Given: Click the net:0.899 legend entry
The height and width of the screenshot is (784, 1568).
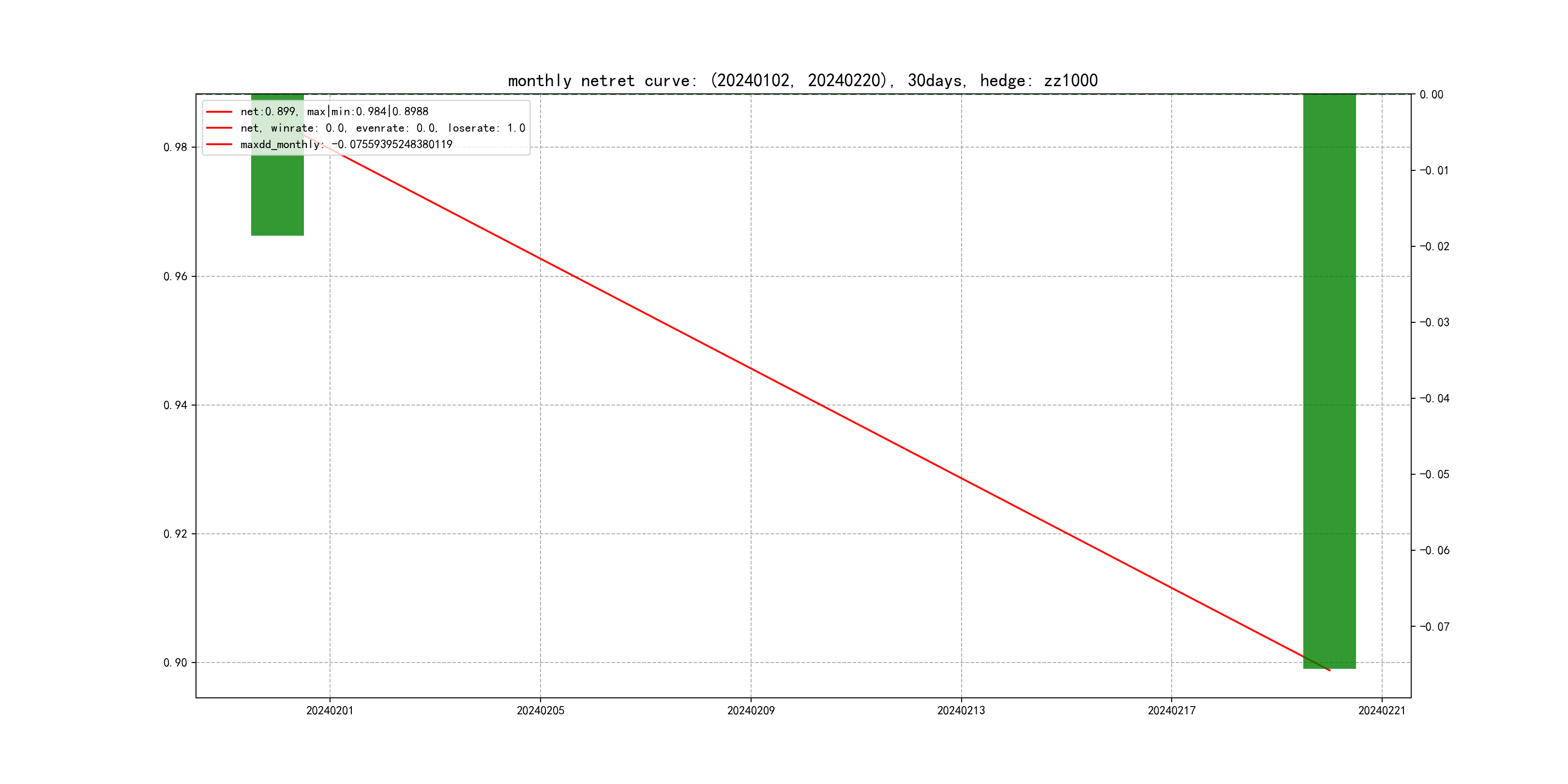Looking at the screenshot, I should click(334, 111).
